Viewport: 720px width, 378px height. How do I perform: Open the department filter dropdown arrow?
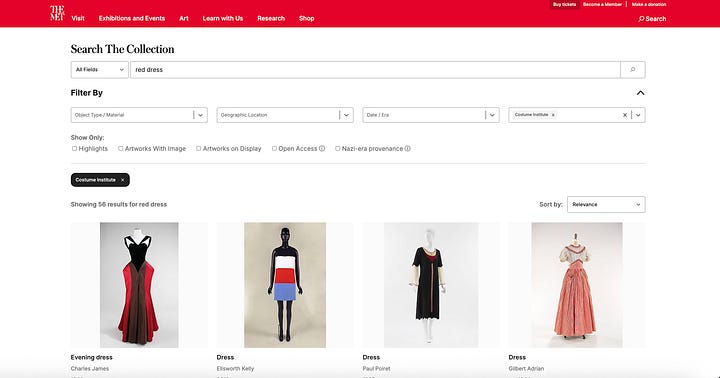click(638, 115)
